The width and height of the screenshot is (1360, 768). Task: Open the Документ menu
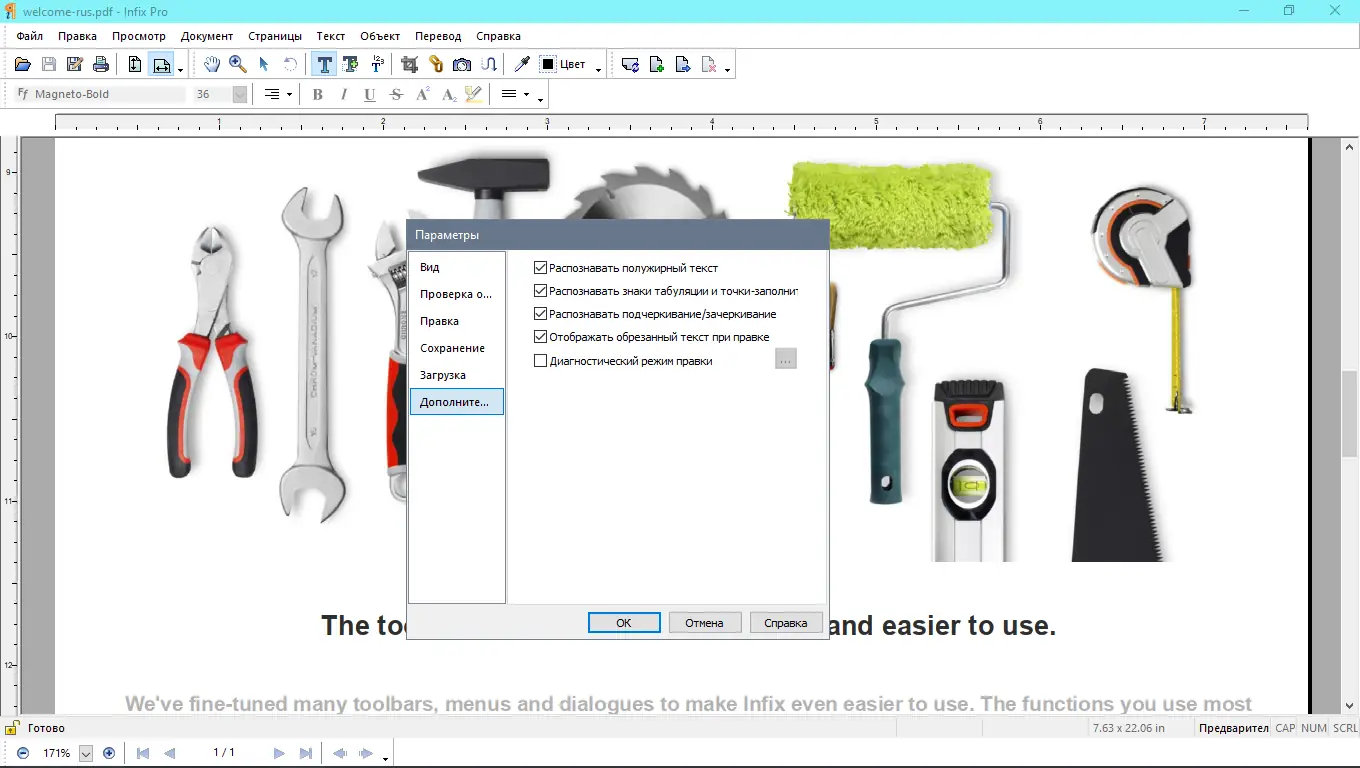(207, 36)
